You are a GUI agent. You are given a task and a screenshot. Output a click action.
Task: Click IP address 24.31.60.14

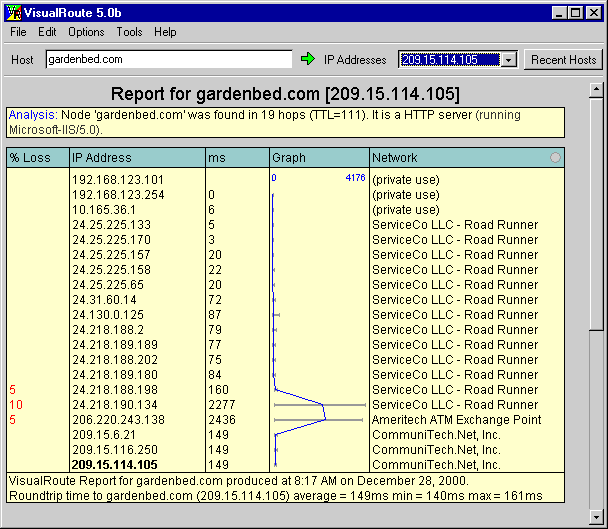[x=104, y=300]
